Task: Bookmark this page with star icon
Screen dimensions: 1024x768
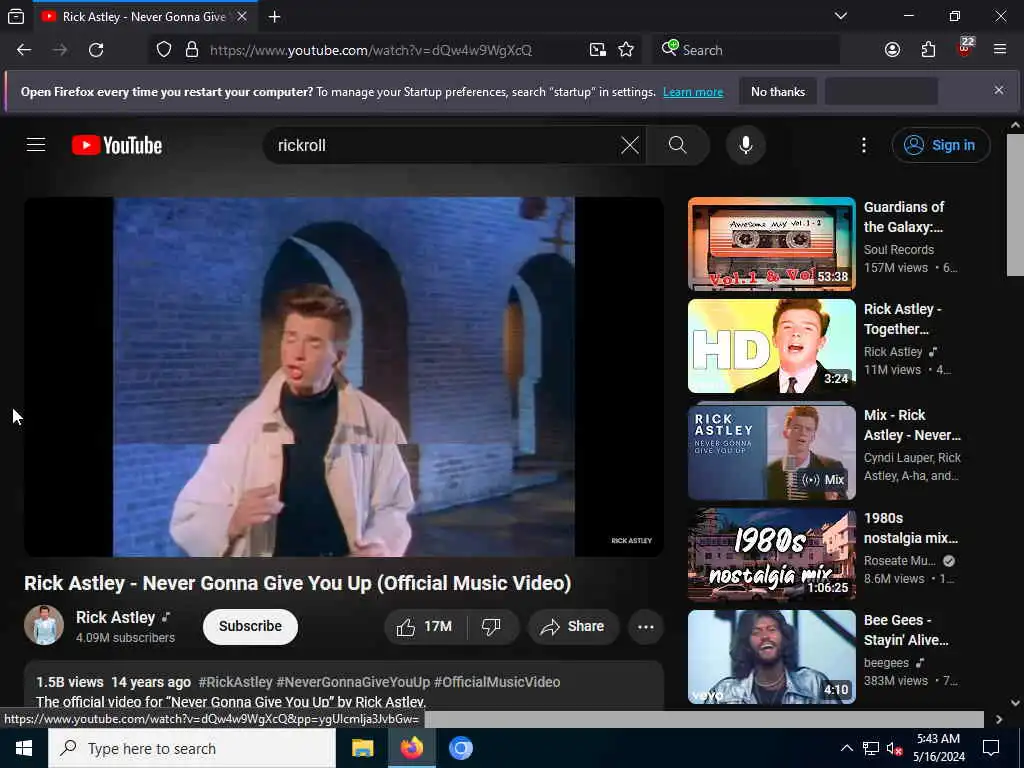Action: pos(626,50)
